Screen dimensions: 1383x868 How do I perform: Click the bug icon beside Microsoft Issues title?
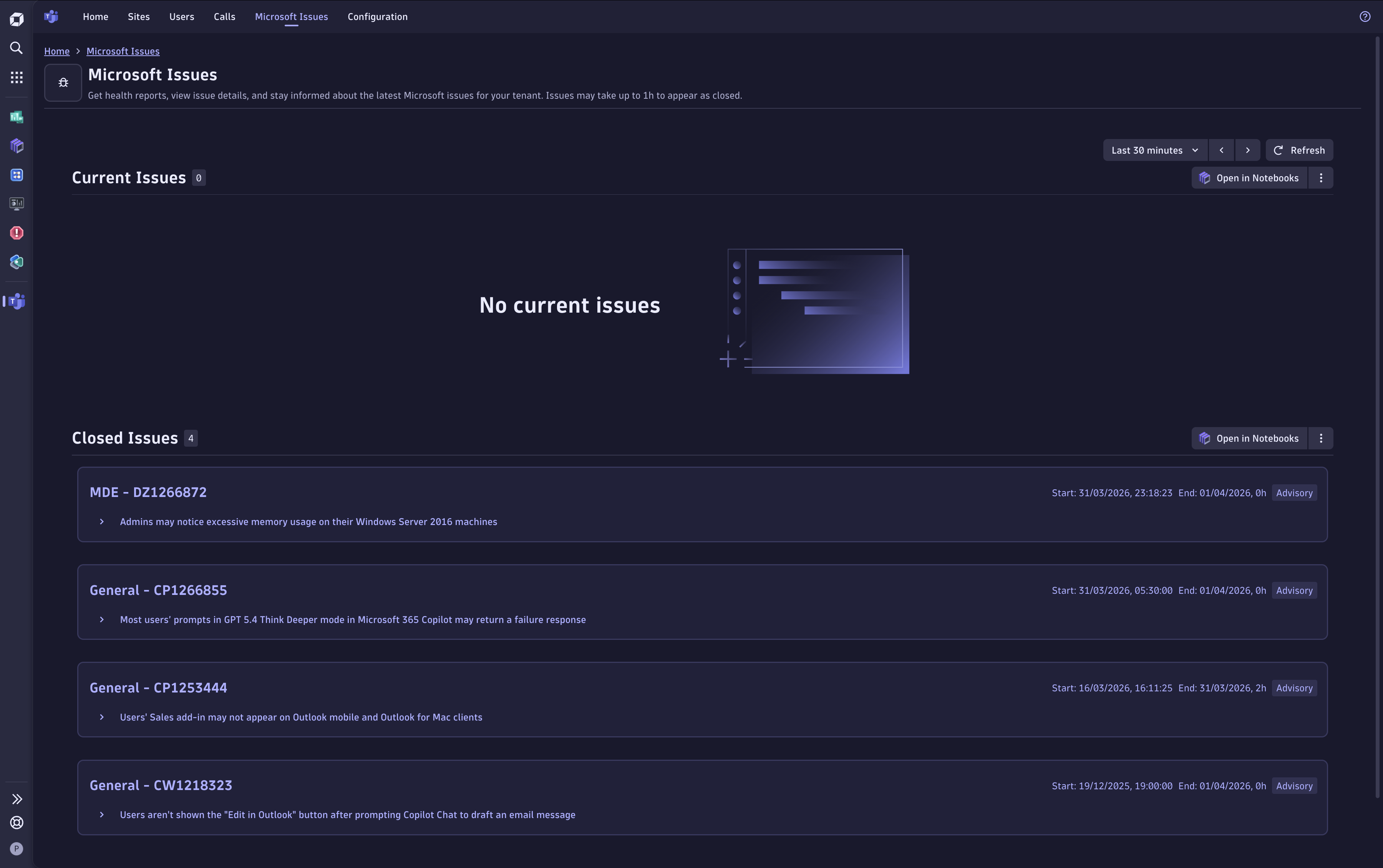click(x=63, y=82)
